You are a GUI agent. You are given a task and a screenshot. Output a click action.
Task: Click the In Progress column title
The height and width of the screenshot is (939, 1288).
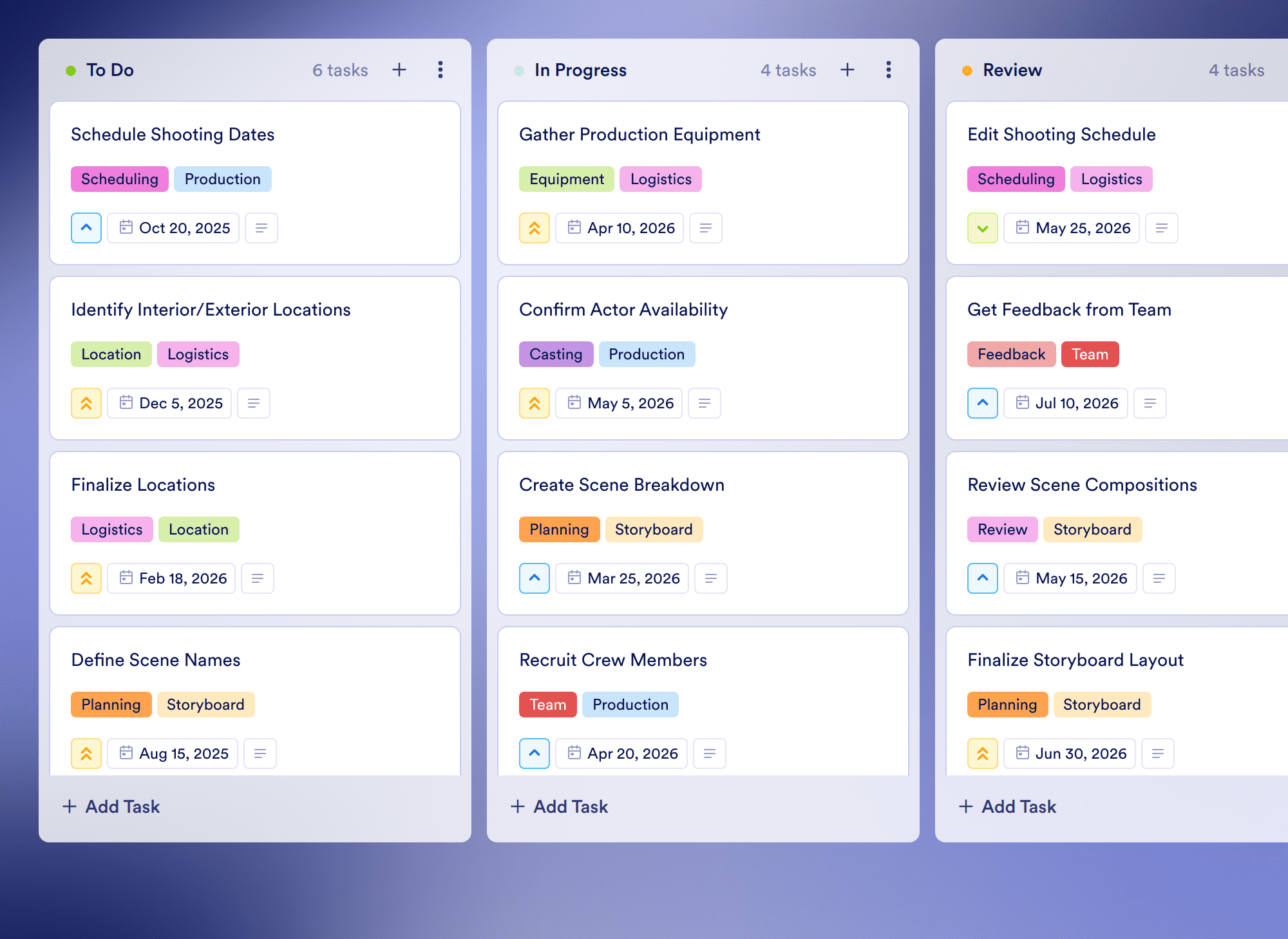580,70
